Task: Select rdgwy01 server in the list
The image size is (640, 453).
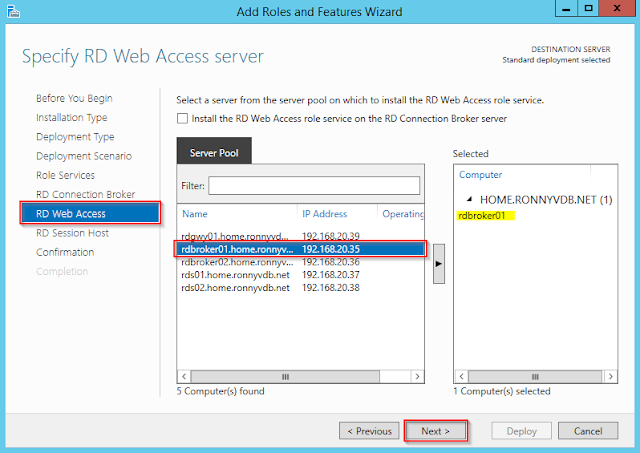Action: pyautogui.click(x=235, y=235)
